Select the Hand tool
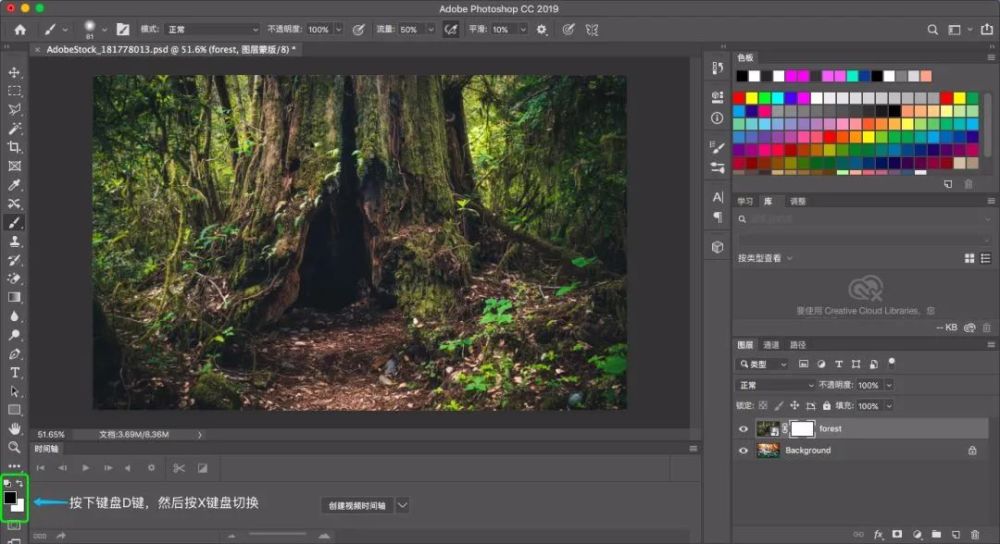This screenshot has width=1000, height=544. (15, 428)
